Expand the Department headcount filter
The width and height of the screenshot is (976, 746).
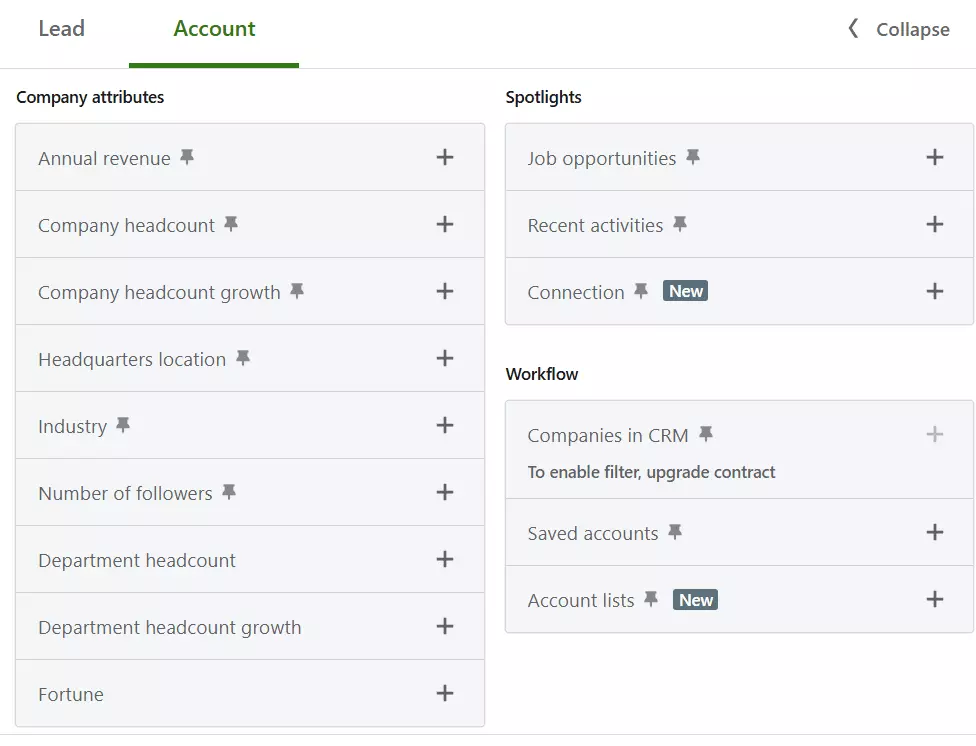click(x=445, y=559)
